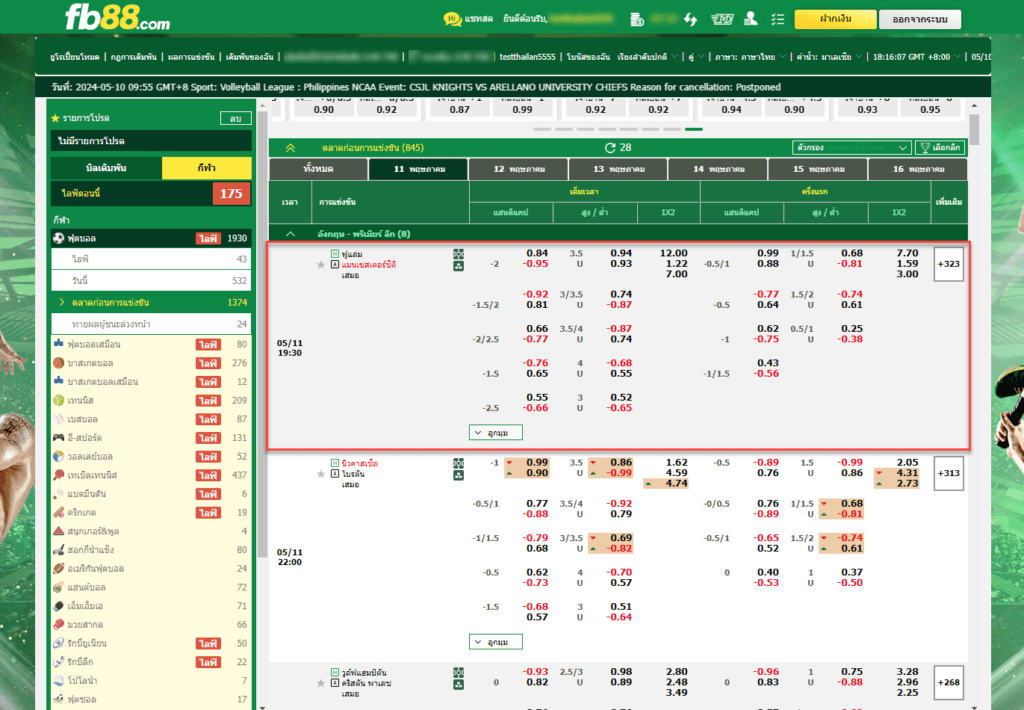Expand ตลาดก่อนการแข่งขัน 1374 in sidebar

click(152, 302)
